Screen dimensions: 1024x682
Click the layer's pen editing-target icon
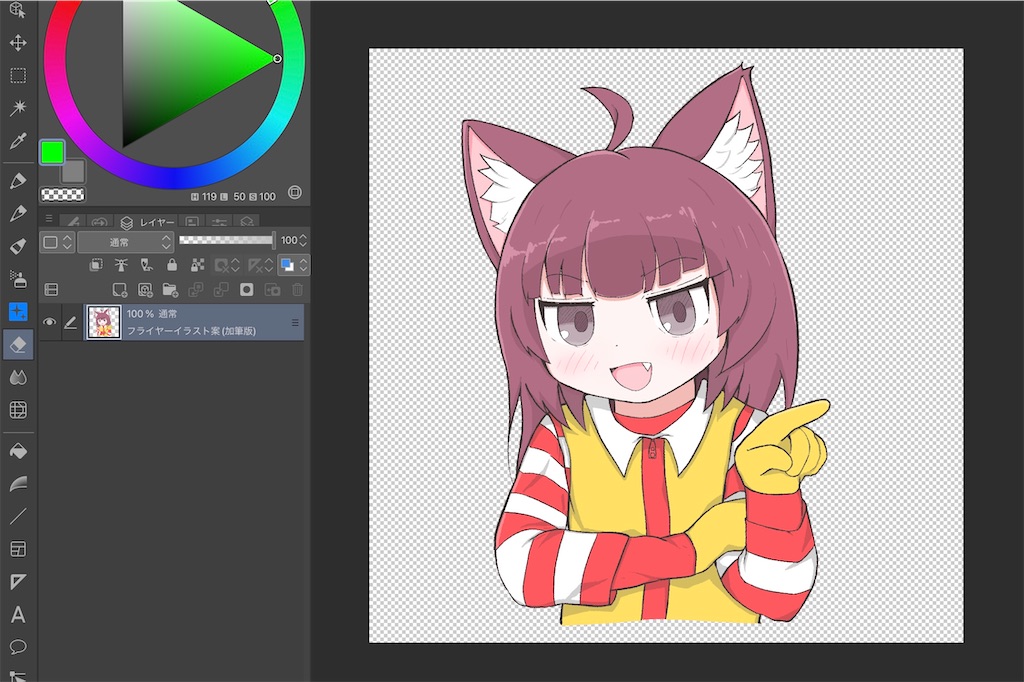point(70,322)
